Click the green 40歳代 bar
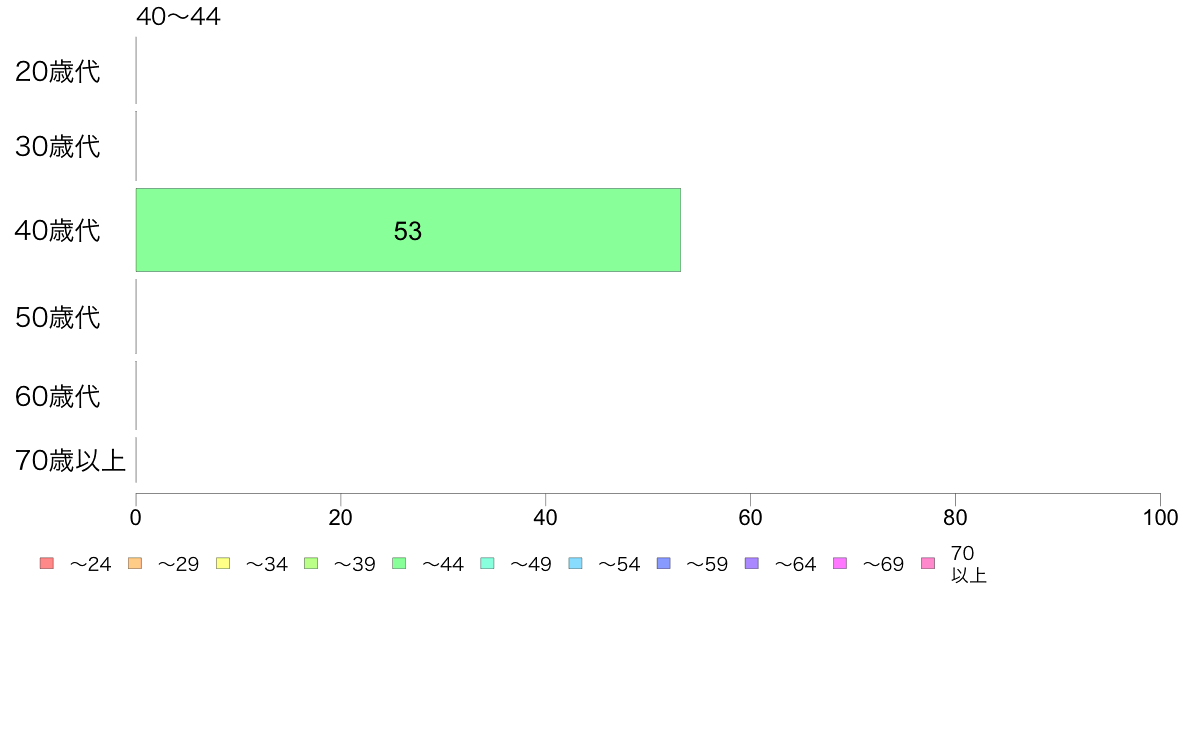1188x736 pixels. click(x=408, y=230)
